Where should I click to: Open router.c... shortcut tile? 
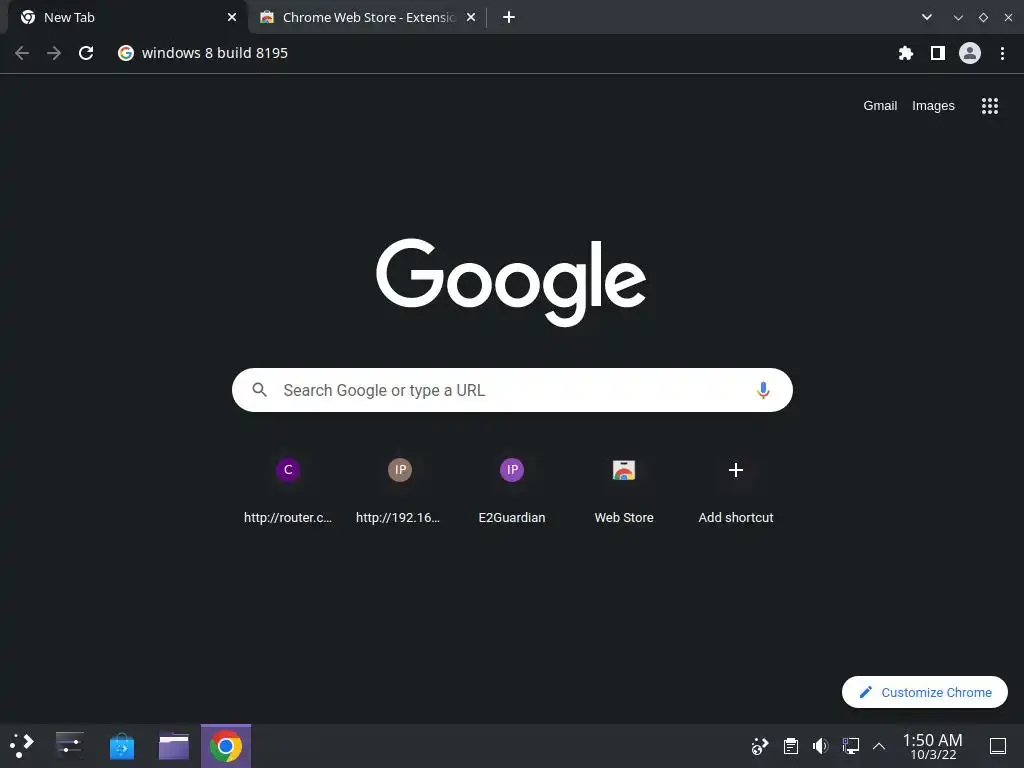(x=288, y=490)
